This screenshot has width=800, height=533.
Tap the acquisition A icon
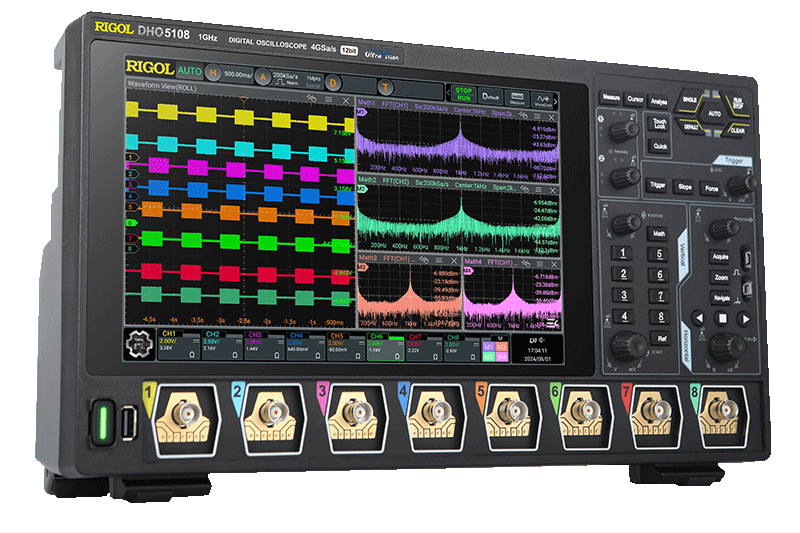point(262,76)
